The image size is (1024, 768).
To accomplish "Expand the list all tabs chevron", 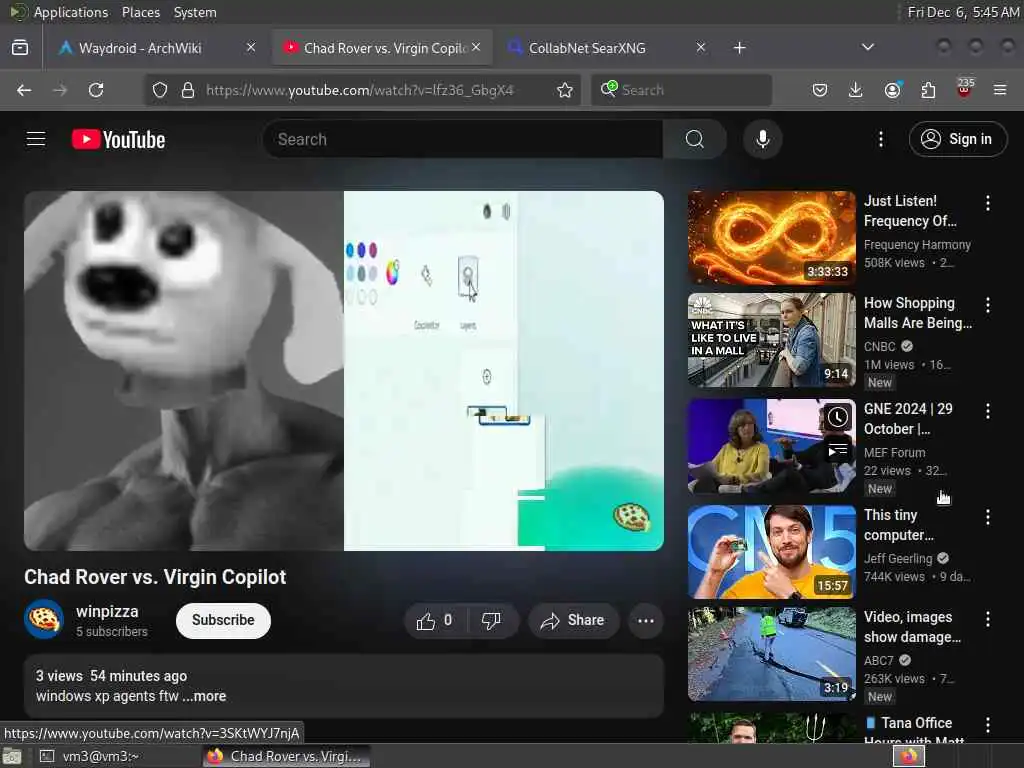I will pos(867,47).
